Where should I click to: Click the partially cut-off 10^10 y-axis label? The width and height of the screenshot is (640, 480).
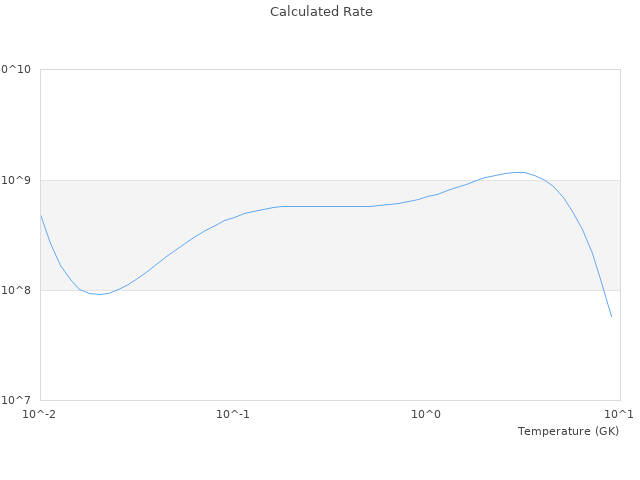tap(15, 70)
